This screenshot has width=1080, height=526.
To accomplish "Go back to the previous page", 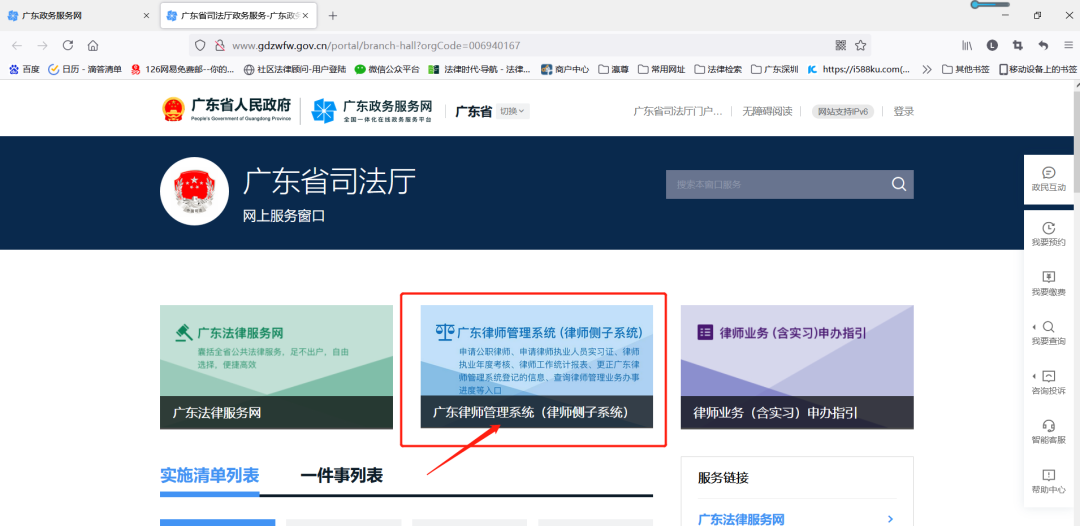I will coord(17,45).
